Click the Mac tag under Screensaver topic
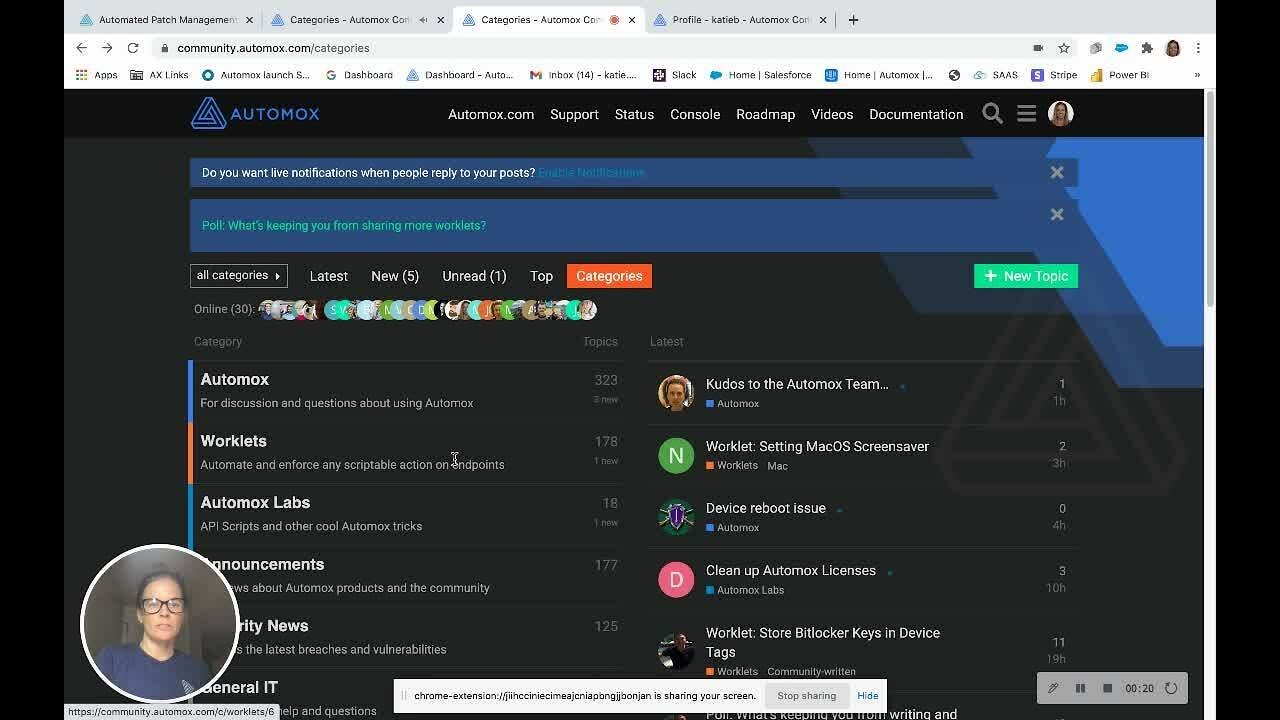The height and width of the screenshot is (720, 1280). point(777,466)
